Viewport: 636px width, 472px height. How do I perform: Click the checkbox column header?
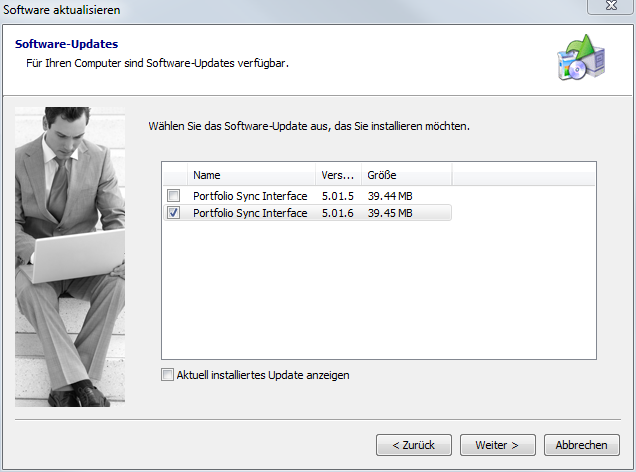pyautogui.click(x=174, y=175)
